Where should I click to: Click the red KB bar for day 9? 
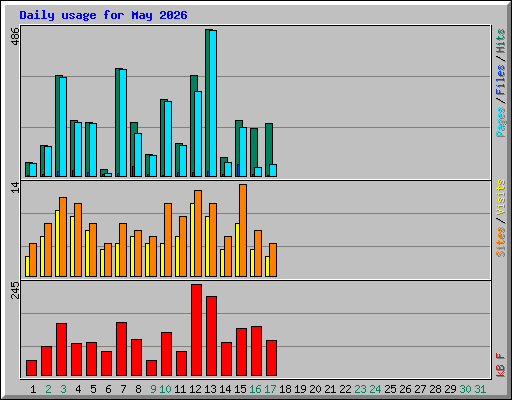click(151, 368)
